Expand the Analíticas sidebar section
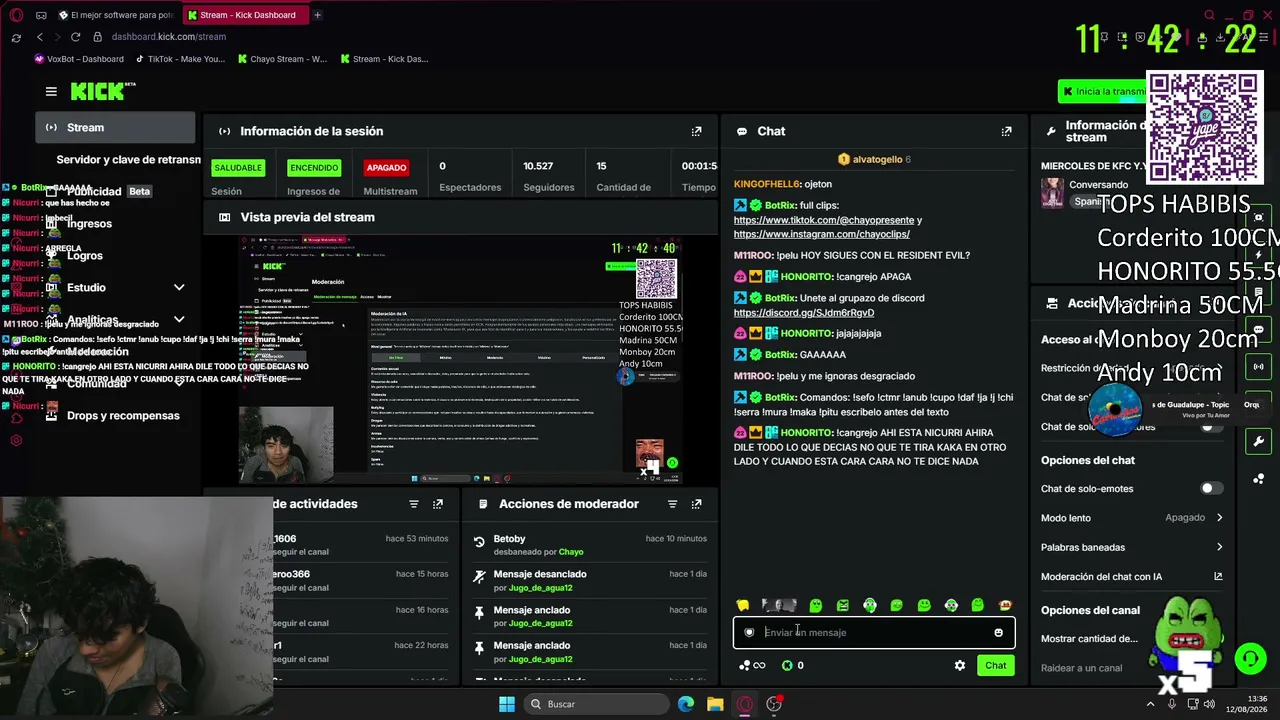The image size is (1280, 720). pos(179,320)
